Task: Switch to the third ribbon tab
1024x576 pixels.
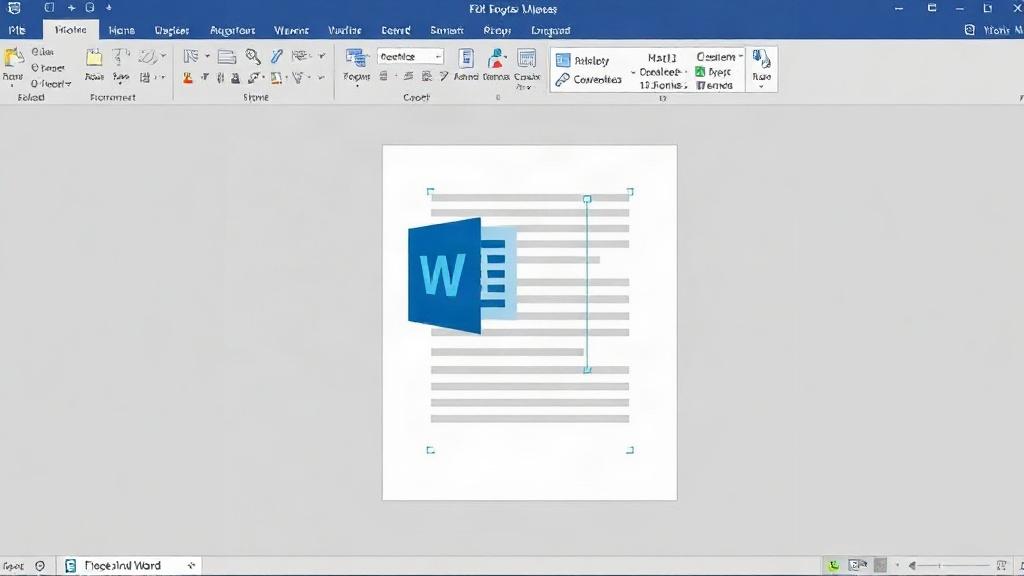Action: tap(121, 30)
